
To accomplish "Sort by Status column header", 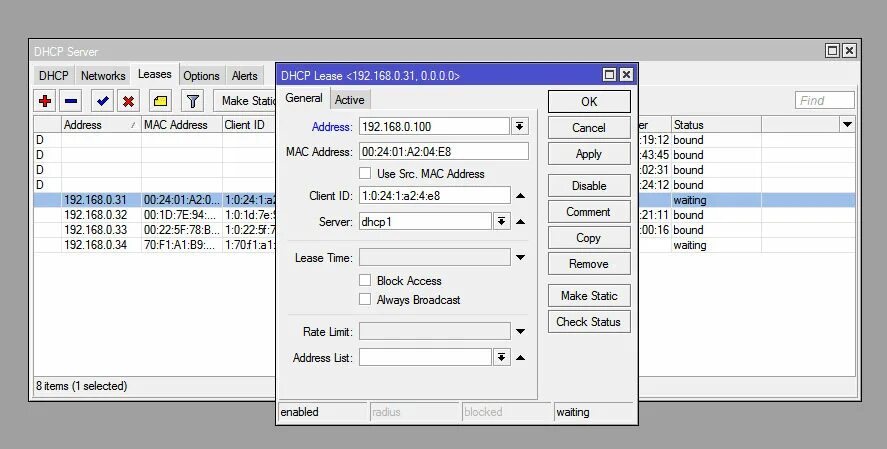I will point(716,124).
